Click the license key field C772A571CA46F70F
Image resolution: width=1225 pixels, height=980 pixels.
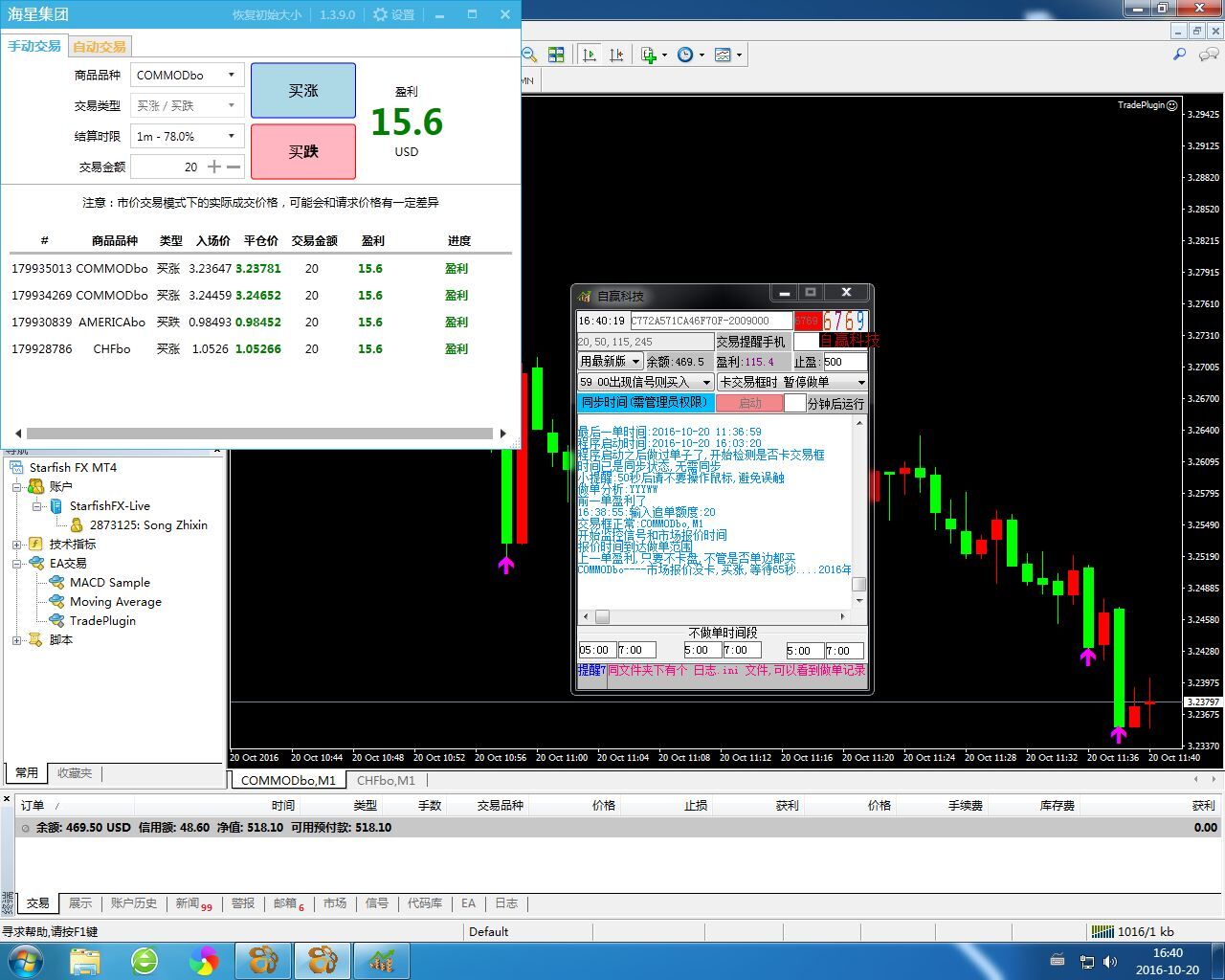[x=711, y=321]
